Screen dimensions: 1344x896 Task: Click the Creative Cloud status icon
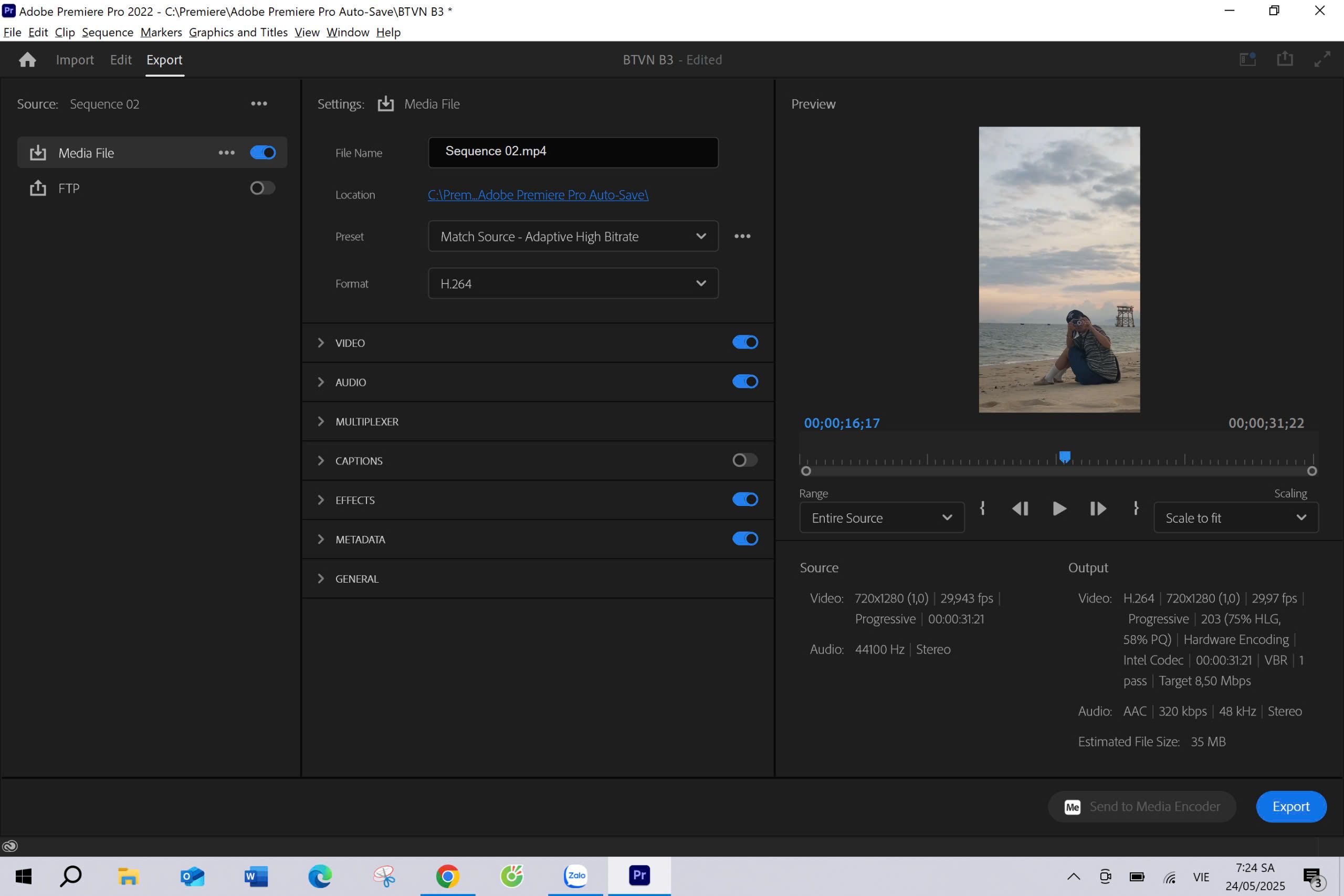coord(10,846)
